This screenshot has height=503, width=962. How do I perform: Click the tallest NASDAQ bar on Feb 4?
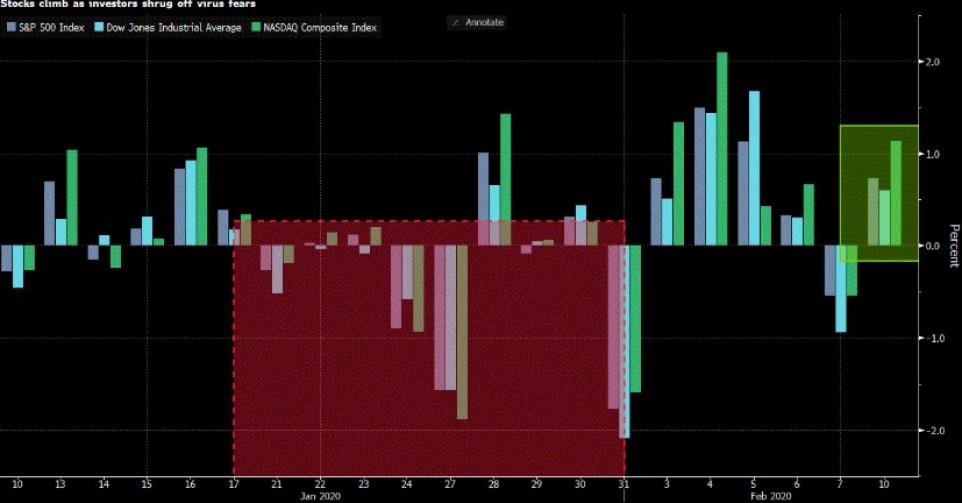[x=722, y=148]
